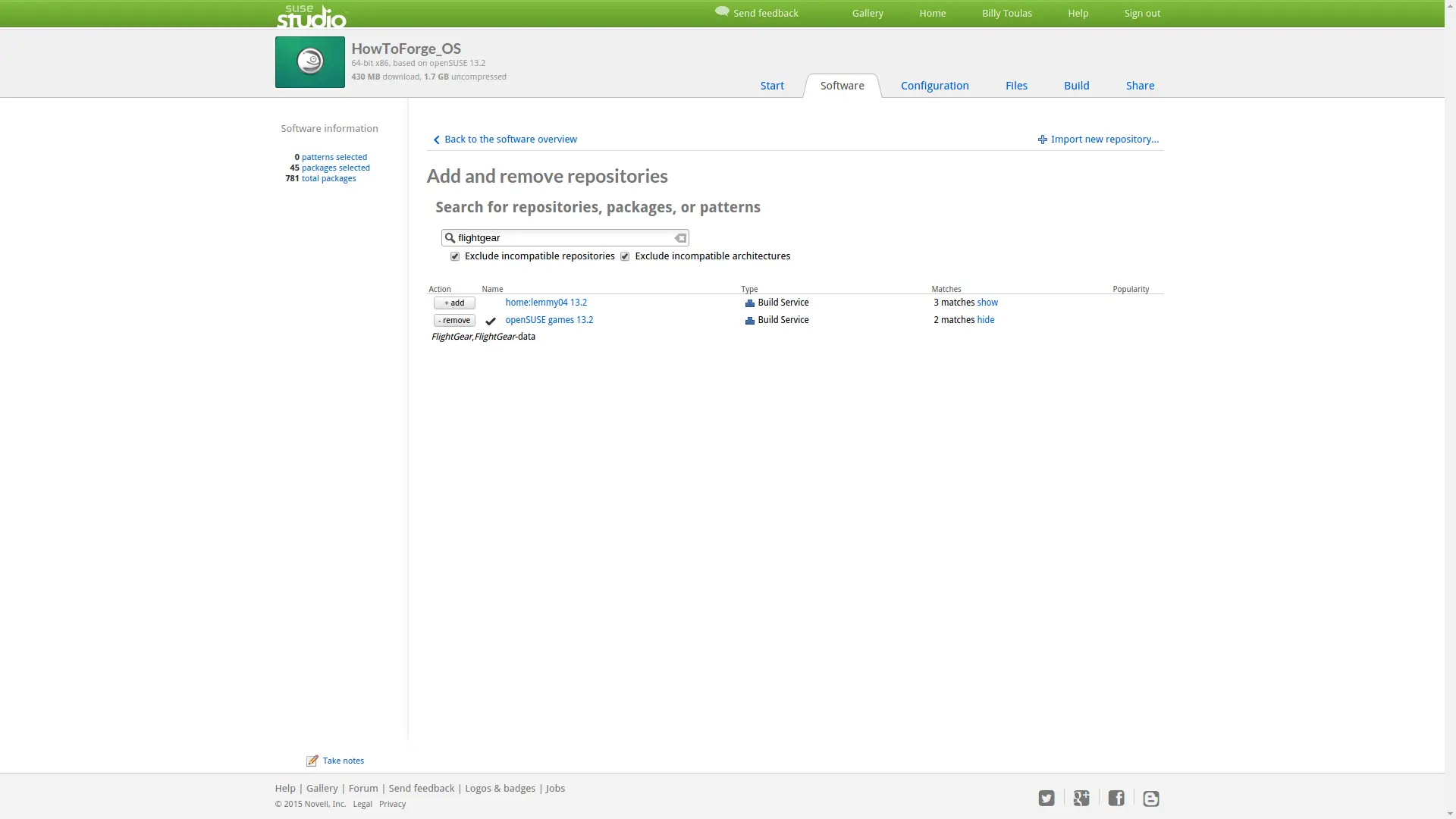Click the Take notes pencil icon
Viewport: 1456px width, 819px height.
312,761
